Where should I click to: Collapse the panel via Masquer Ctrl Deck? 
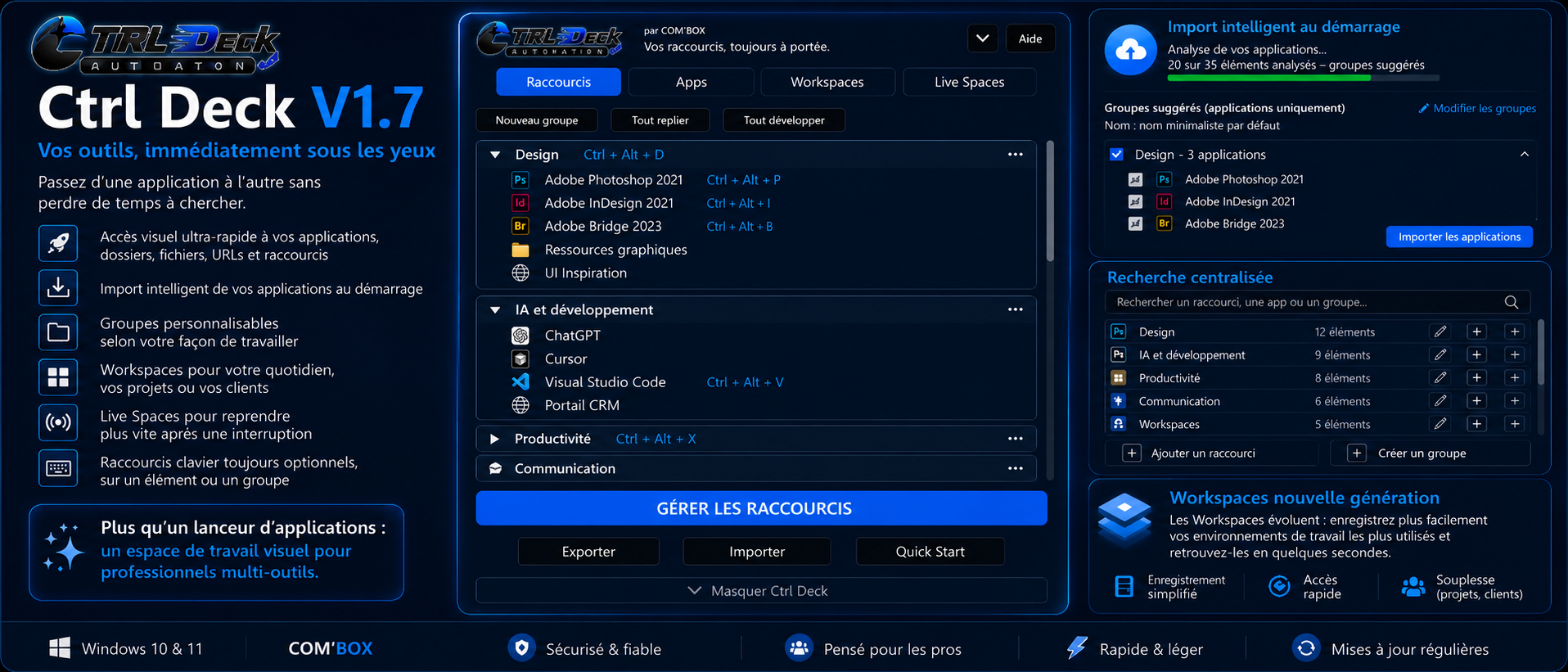[x=761, y=590]
